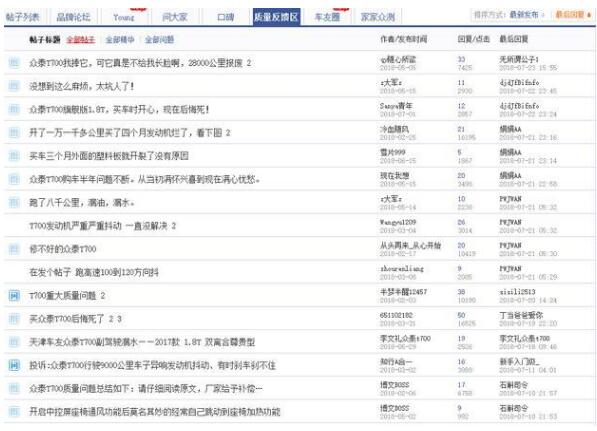Open thread 众泰T700旗舰版1.8T,买车时开心
The height and width of the screenshot is (431, 597).
coord(120,110)
